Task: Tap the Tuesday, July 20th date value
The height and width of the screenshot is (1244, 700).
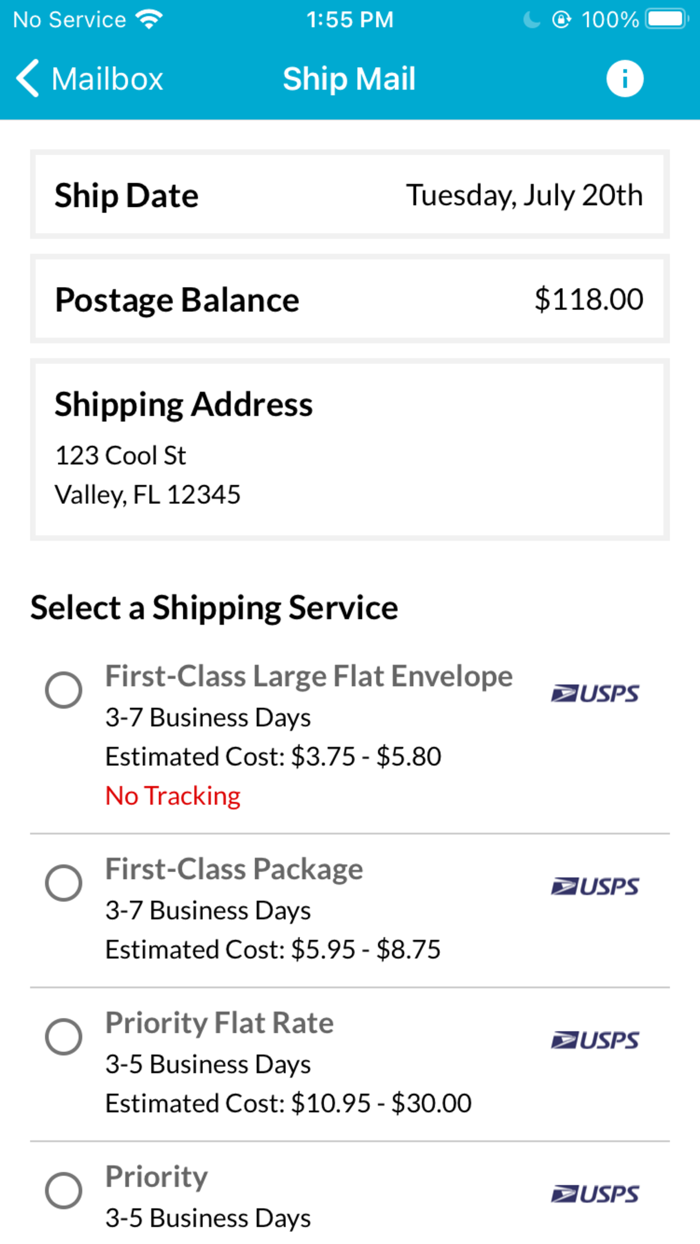Action: point(524,195)
